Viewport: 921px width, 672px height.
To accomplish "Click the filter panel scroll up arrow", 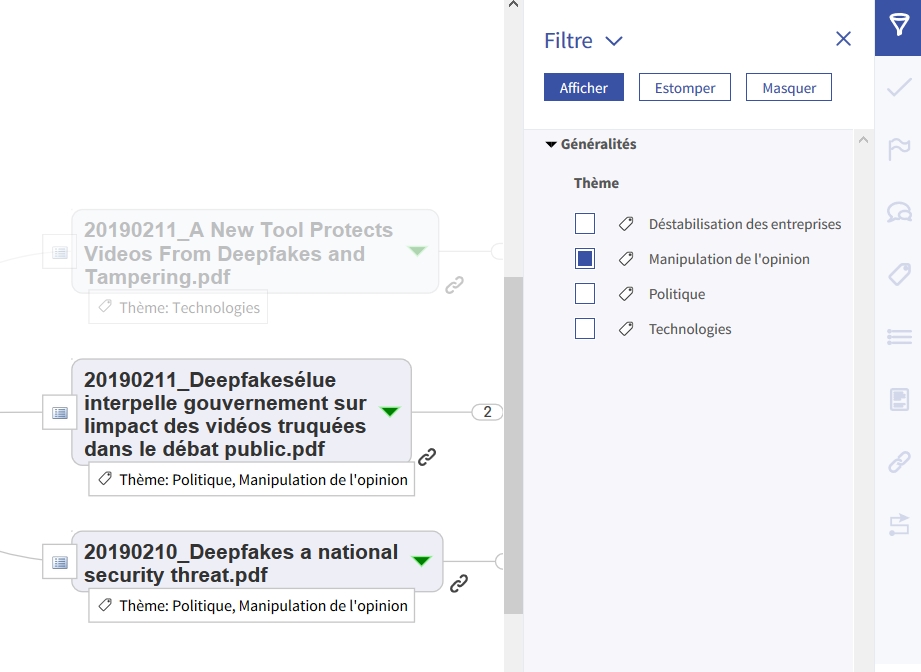I will point(863,140).
